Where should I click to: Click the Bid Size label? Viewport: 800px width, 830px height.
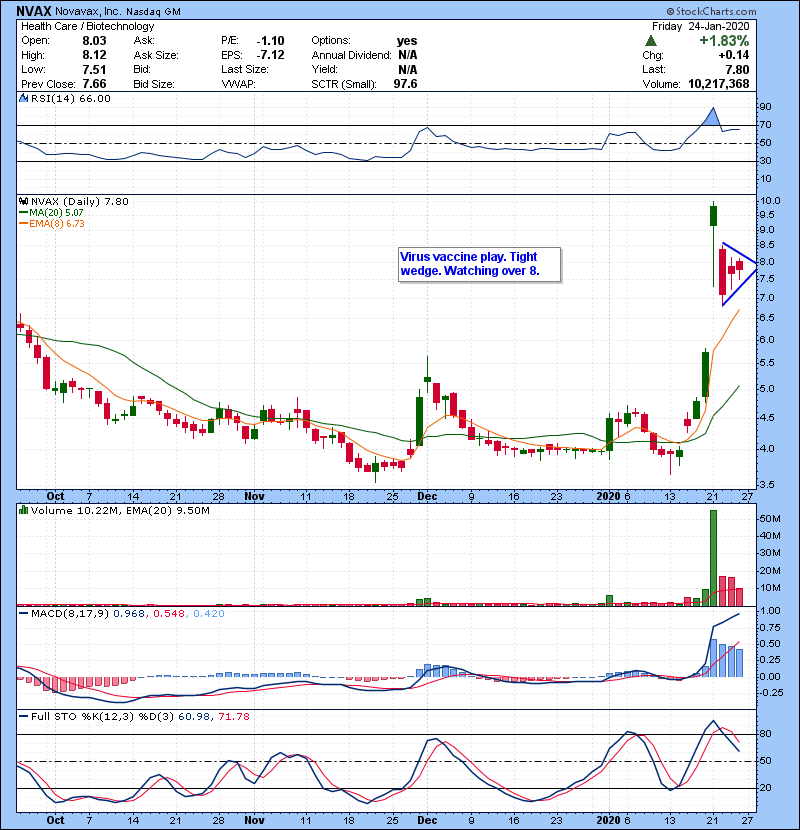click(x=154, y=84)
